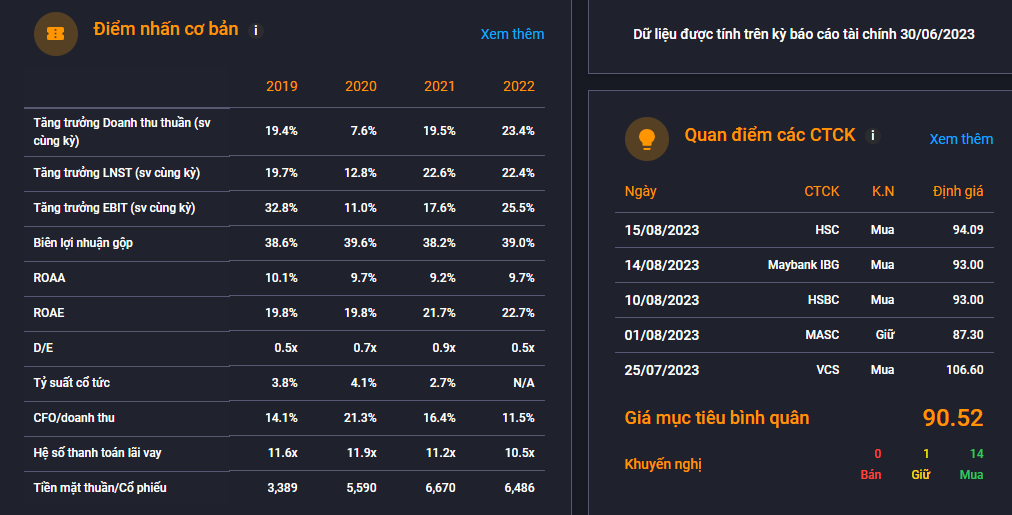Open the VCS valuation of 106.60
This screenshot has height=515, width=1012.
pos(964,370)
